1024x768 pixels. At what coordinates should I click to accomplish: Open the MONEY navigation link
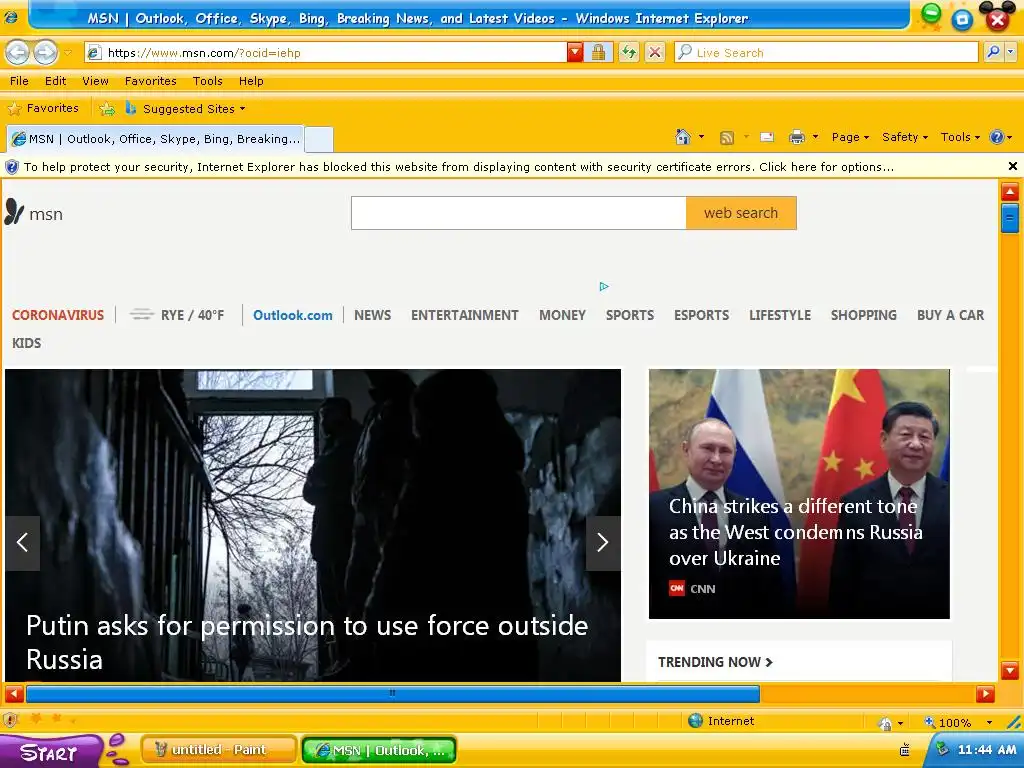562,315
